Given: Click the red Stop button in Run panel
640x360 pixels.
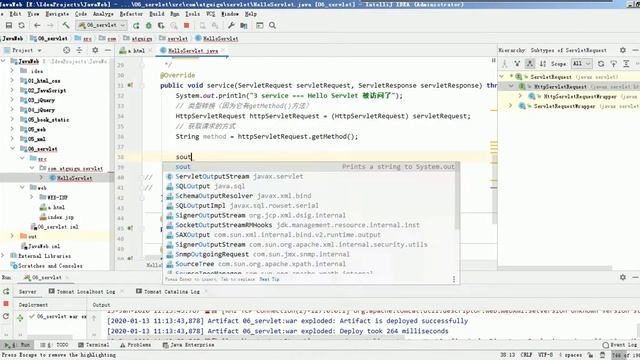Looking at the screenshot, I should (6, 304).
